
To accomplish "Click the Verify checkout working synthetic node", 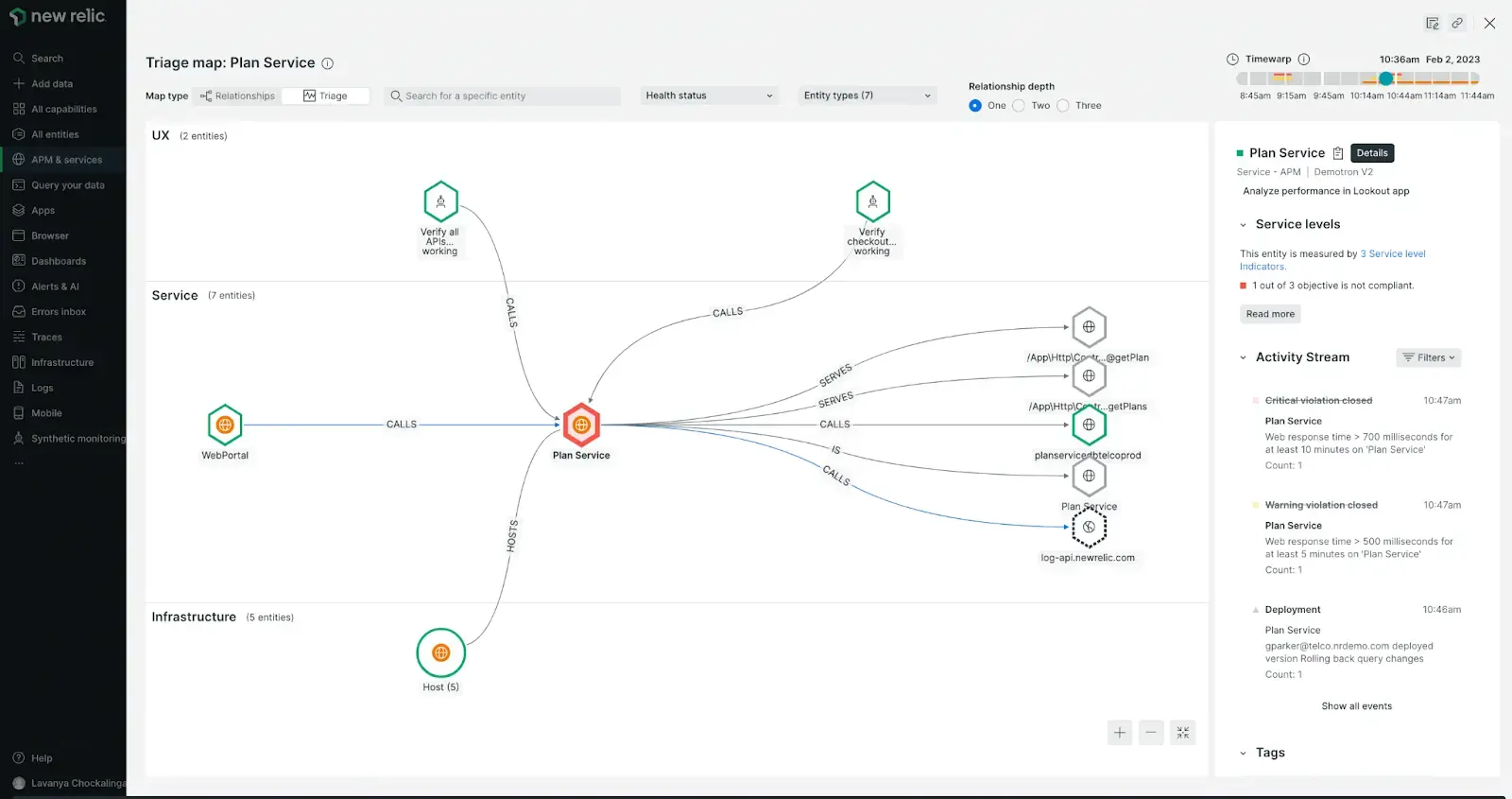I will tap(872, 201).
